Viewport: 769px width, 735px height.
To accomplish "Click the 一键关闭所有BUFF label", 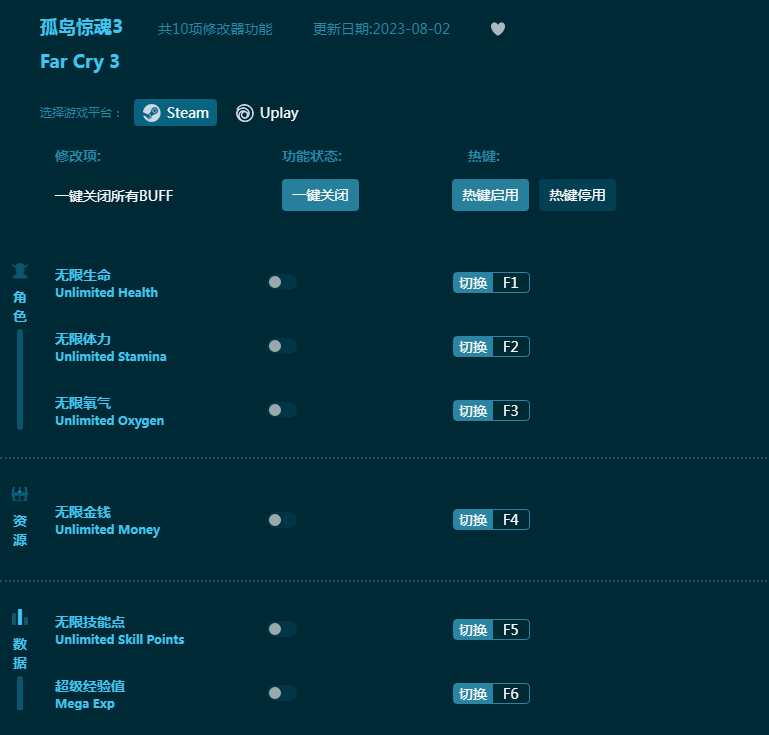I will 114,196.
